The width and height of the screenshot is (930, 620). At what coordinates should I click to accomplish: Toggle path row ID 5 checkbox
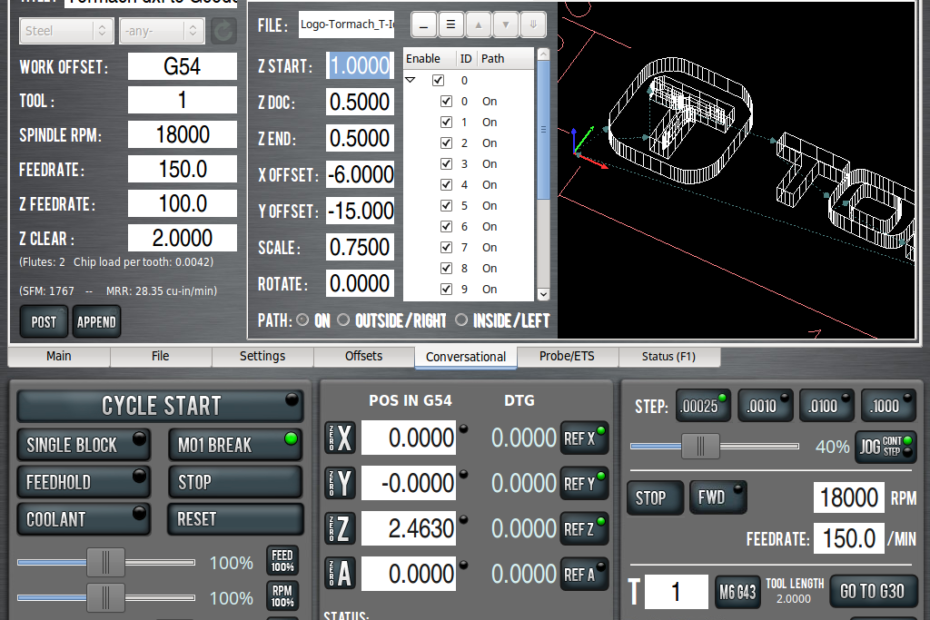[x=446, y=205]
